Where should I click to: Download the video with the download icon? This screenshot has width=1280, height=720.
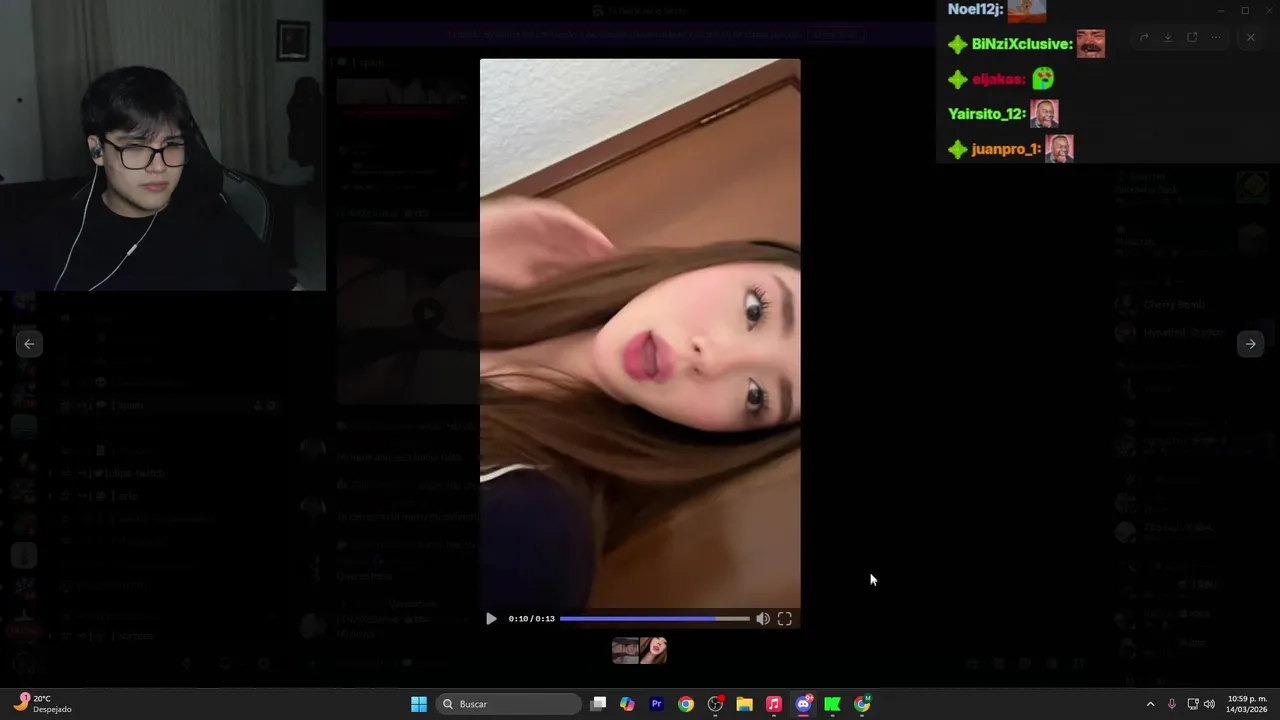click(x=1168, y=38)
